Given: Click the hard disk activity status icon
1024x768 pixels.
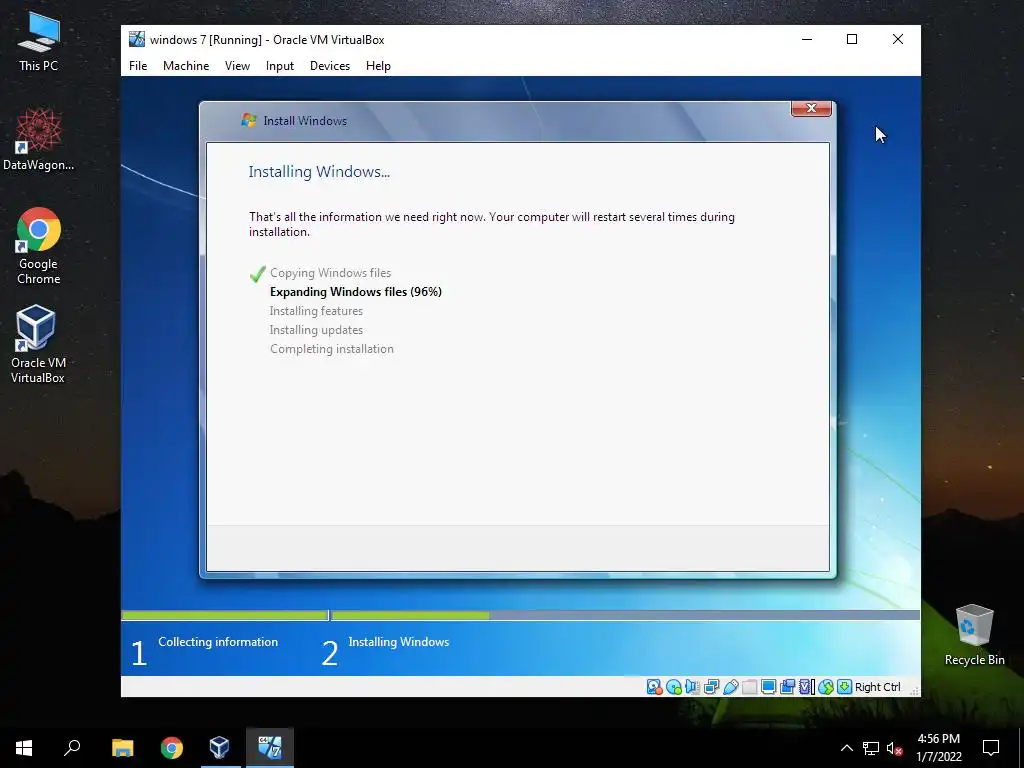Looking at the screenshot, I should coord(654,687).
